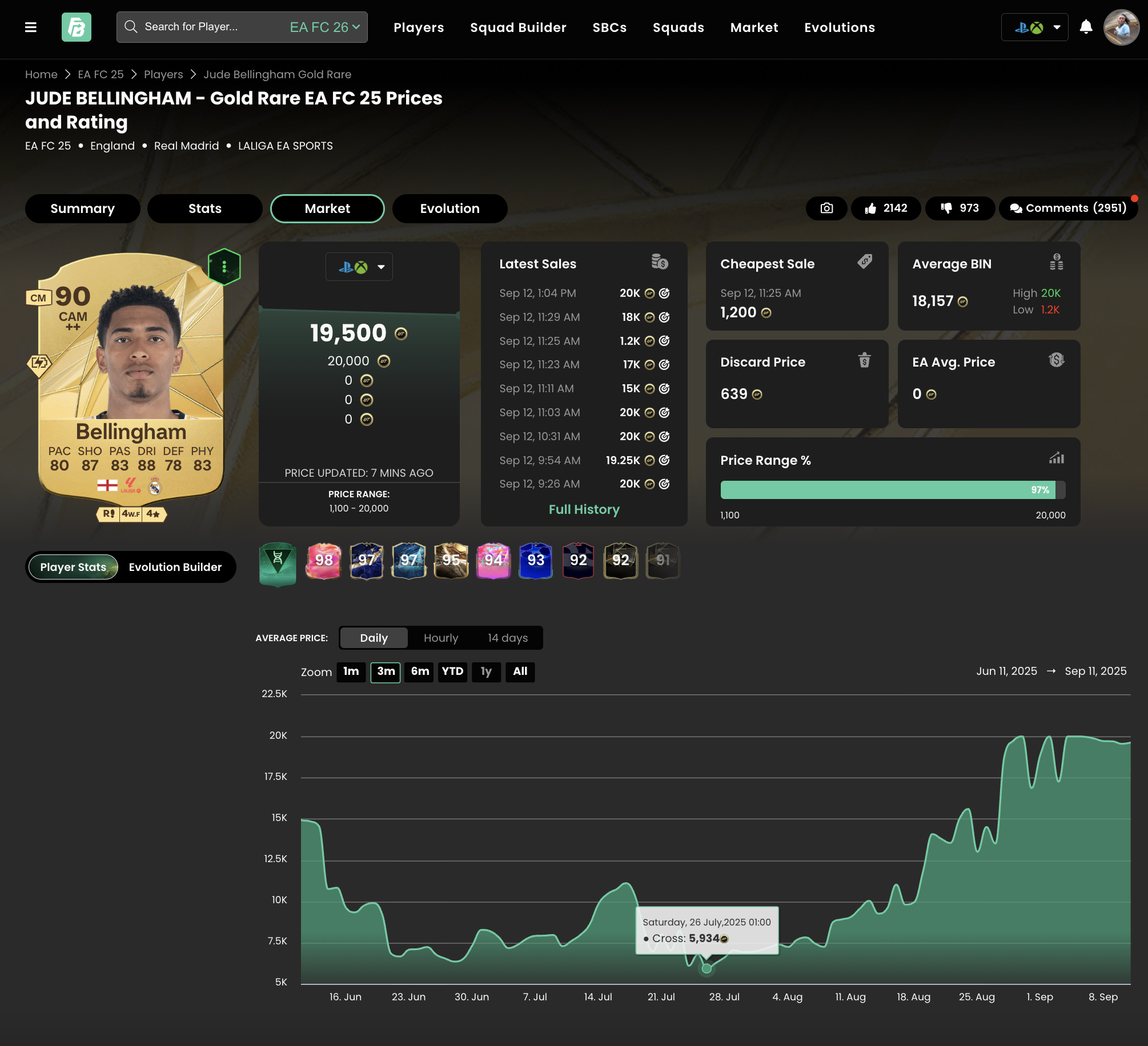
Task: Go to Home breadcrumb
Action: 41,74
